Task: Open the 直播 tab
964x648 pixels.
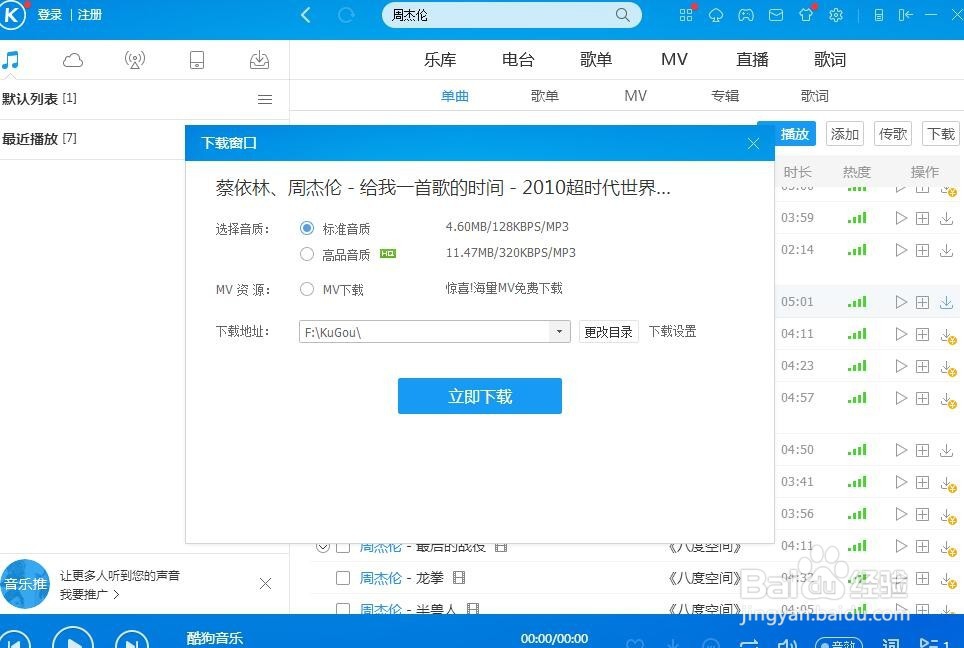Action: (753, 60)
